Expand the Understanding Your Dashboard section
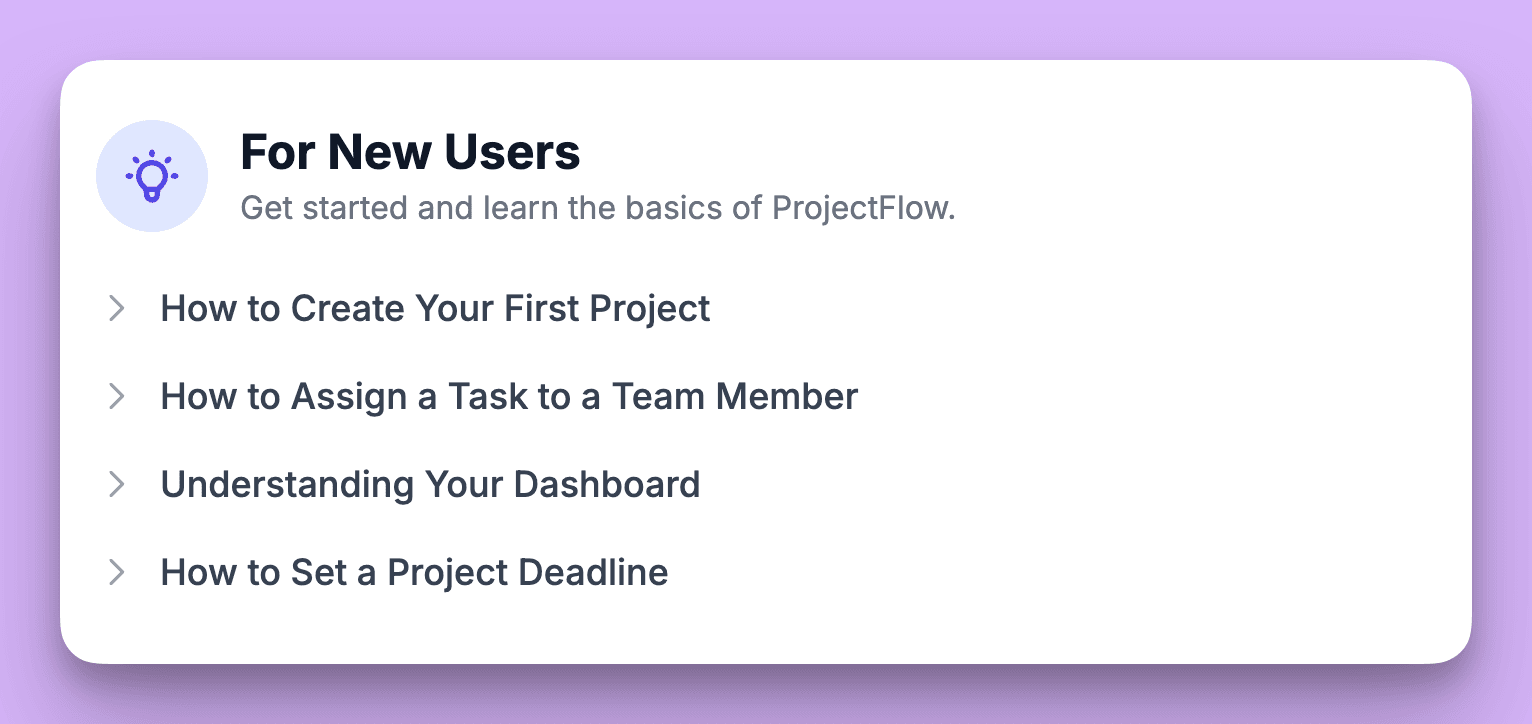This screenshot has height=724, width=1532. click(430, 484)
